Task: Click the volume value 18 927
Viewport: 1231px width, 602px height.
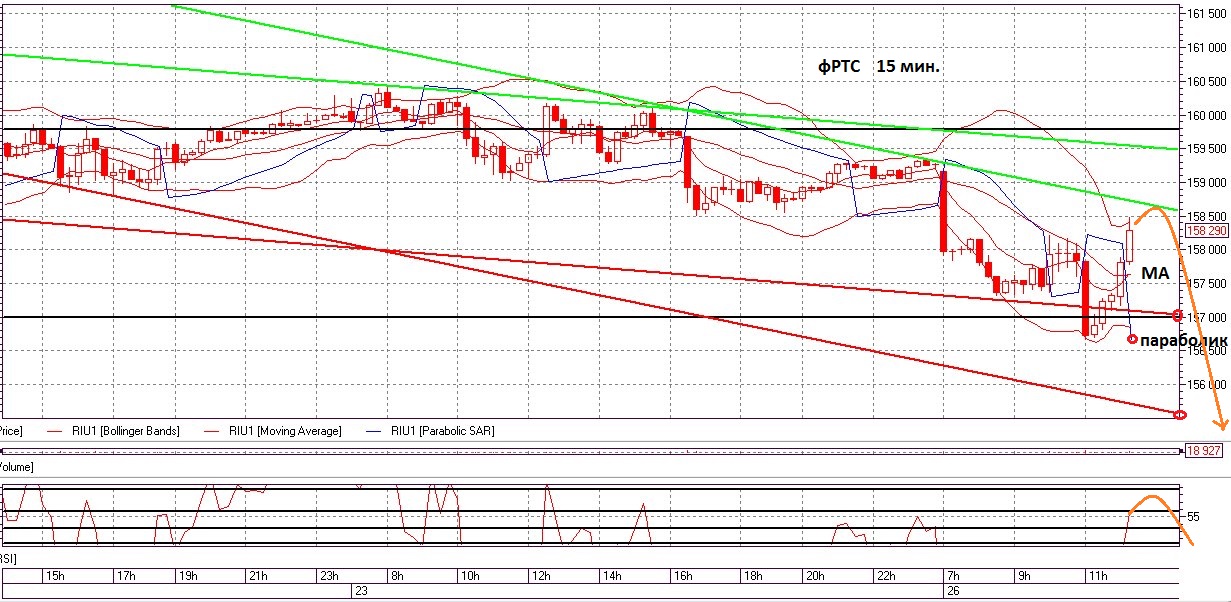Action: tap(1206, 451)
